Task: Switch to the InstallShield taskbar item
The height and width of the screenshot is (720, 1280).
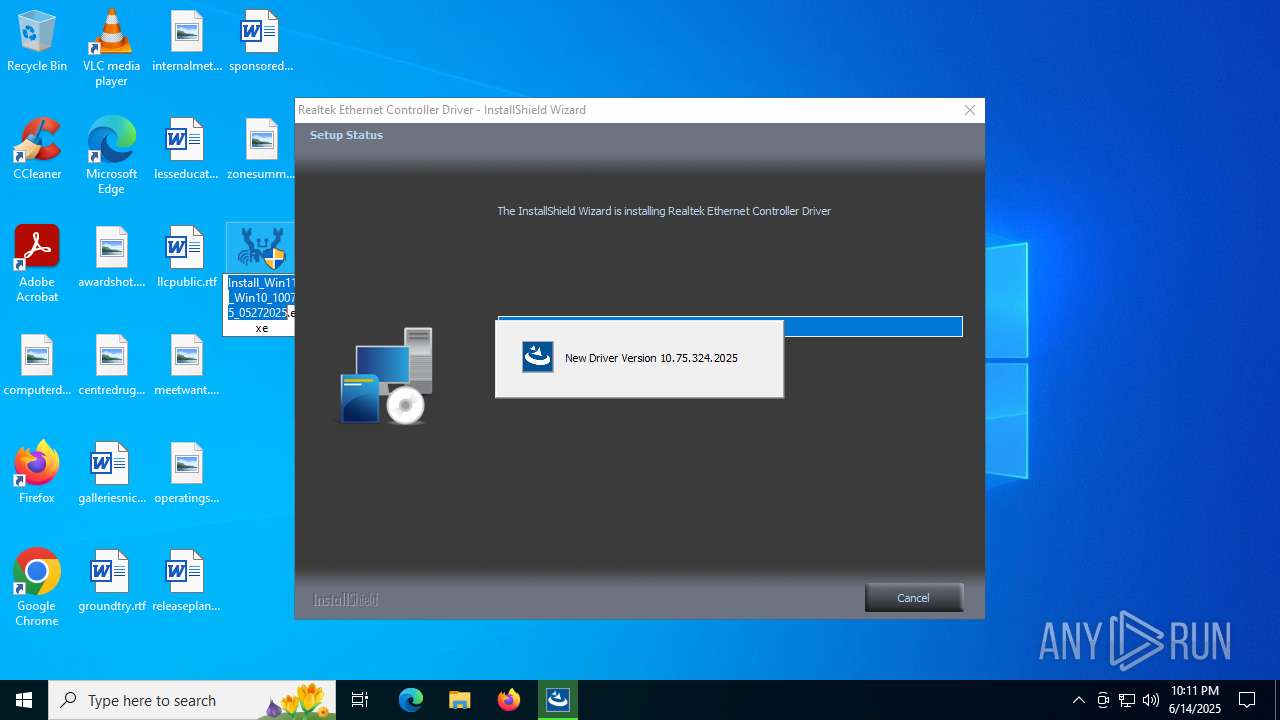Action: pyautogui.click(x=558, y=700)
